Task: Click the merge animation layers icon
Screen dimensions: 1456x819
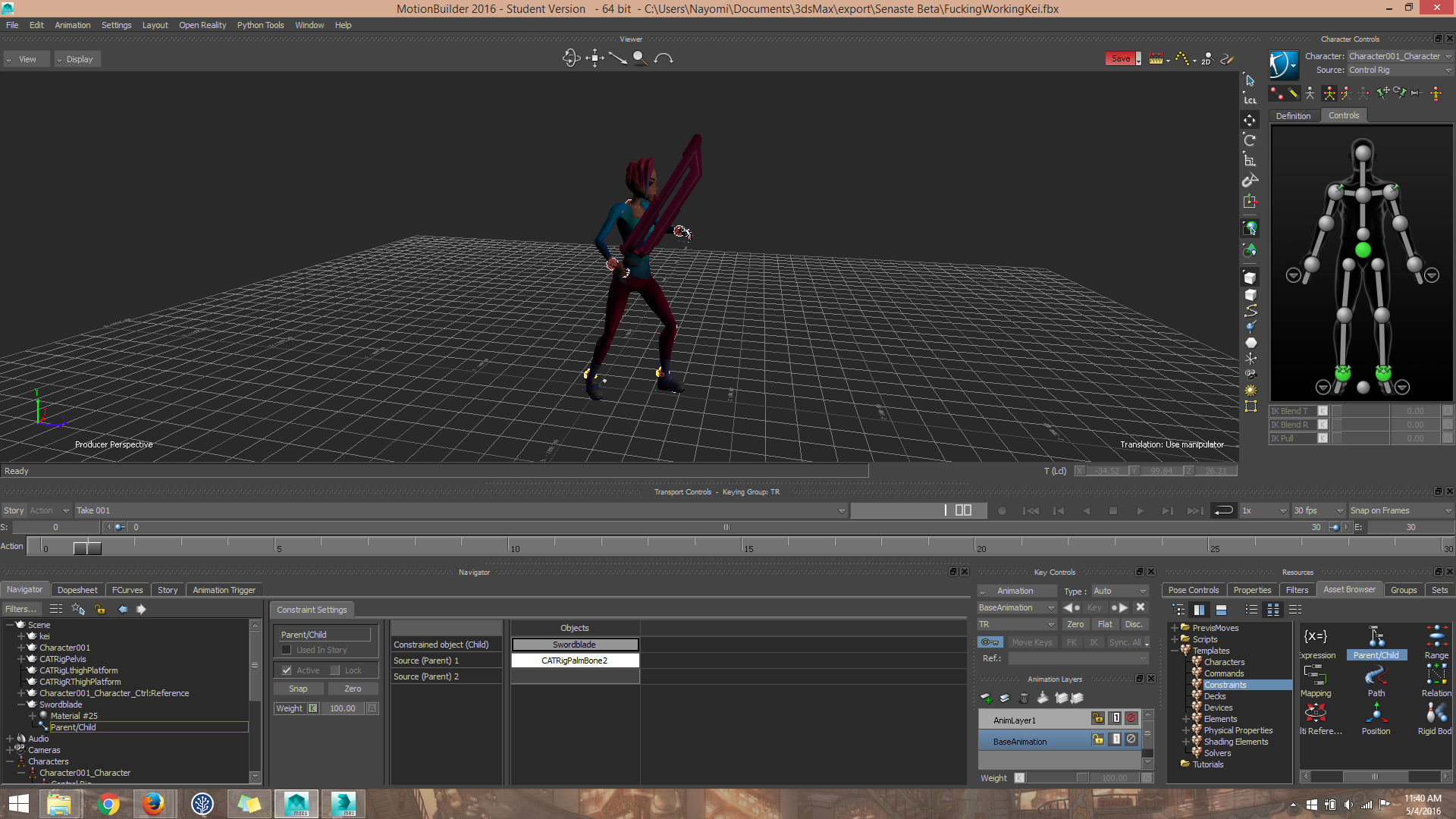Action: coord(1043,698)
